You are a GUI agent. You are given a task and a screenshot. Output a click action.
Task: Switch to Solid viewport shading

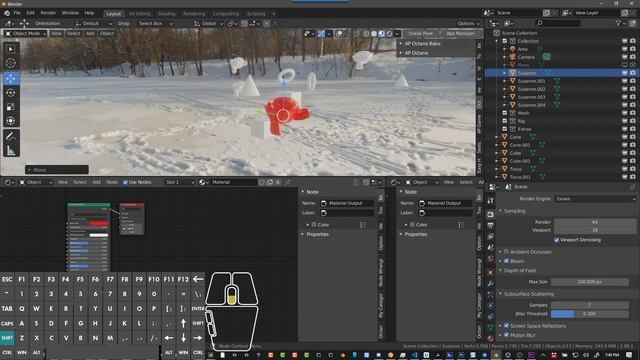coord(373,33)
